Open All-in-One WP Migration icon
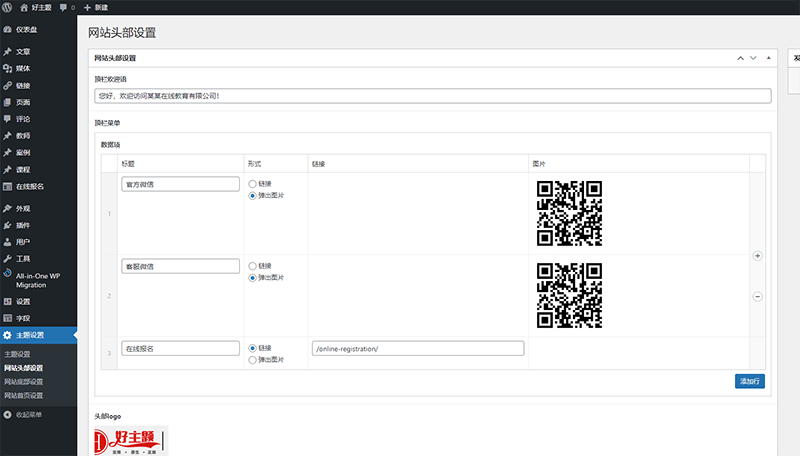The width and height of the screenshot is (800, 456). coord(7,273)
